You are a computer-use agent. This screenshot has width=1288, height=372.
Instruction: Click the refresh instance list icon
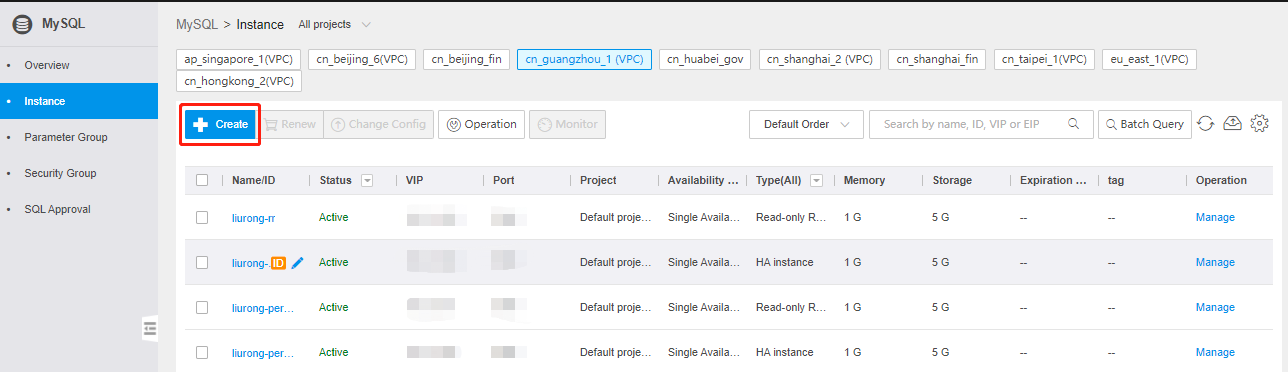click(x=1206, y=124)
